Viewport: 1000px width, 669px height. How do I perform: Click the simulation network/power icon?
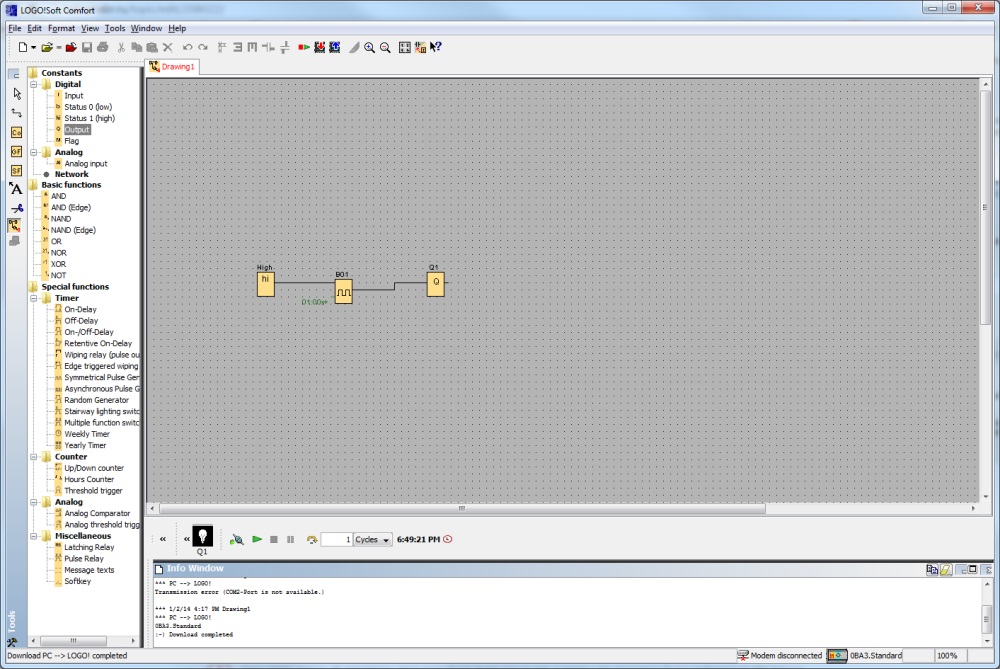pyautogui.click(x=237, y=540)
